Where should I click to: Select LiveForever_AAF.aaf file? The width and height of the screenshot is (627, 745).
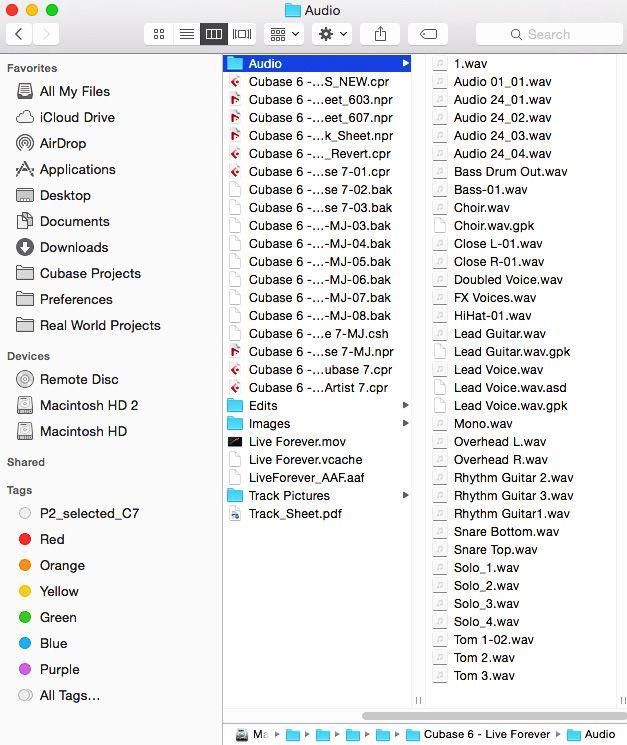pyautogui.click(x=317, y=478)
